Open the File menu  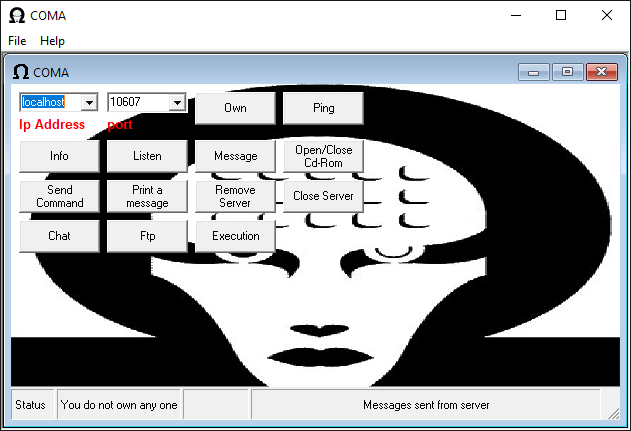point(17,41)
